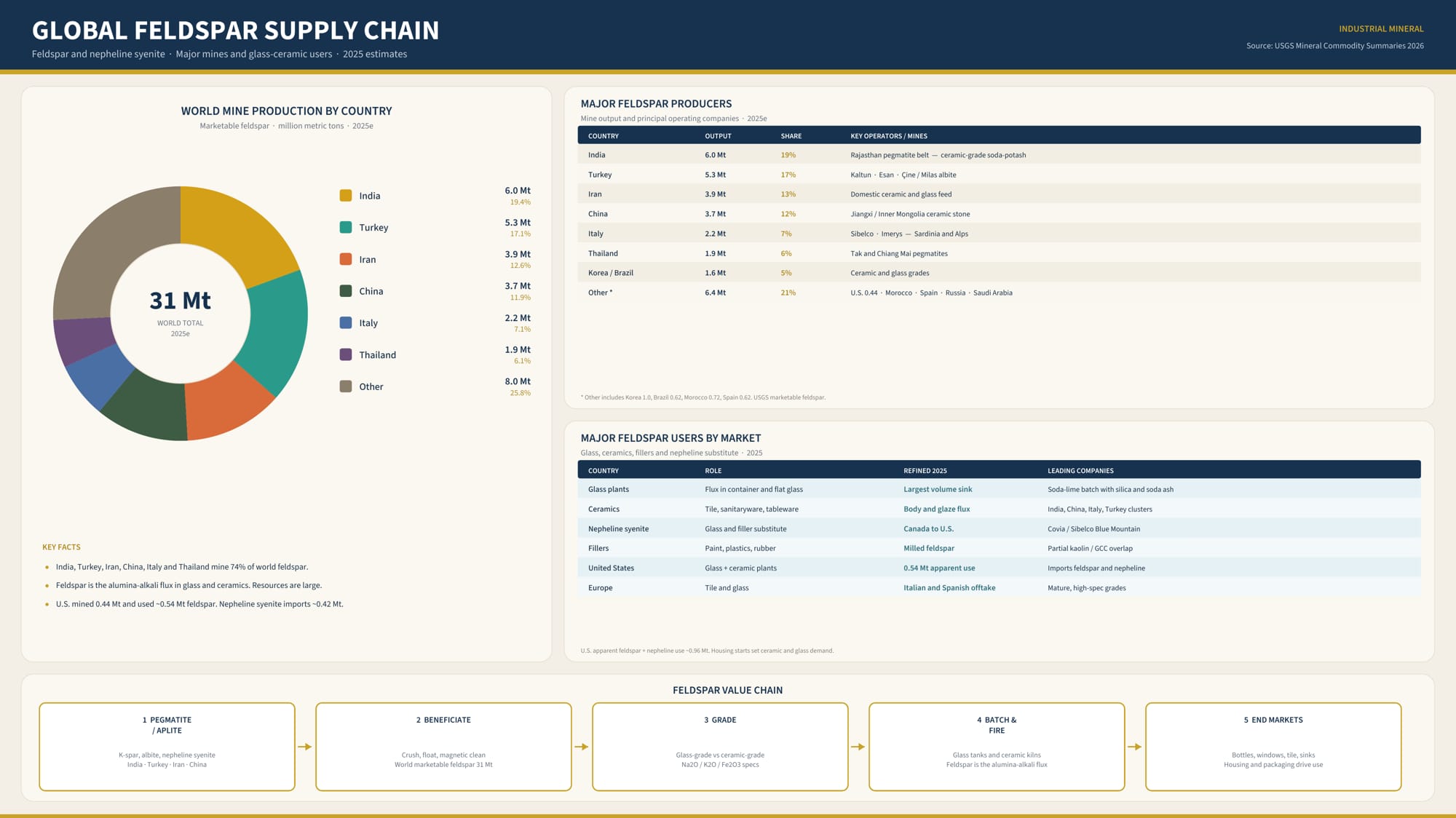
Task: Click the India legend color swatch
Action: pos(346,195)
